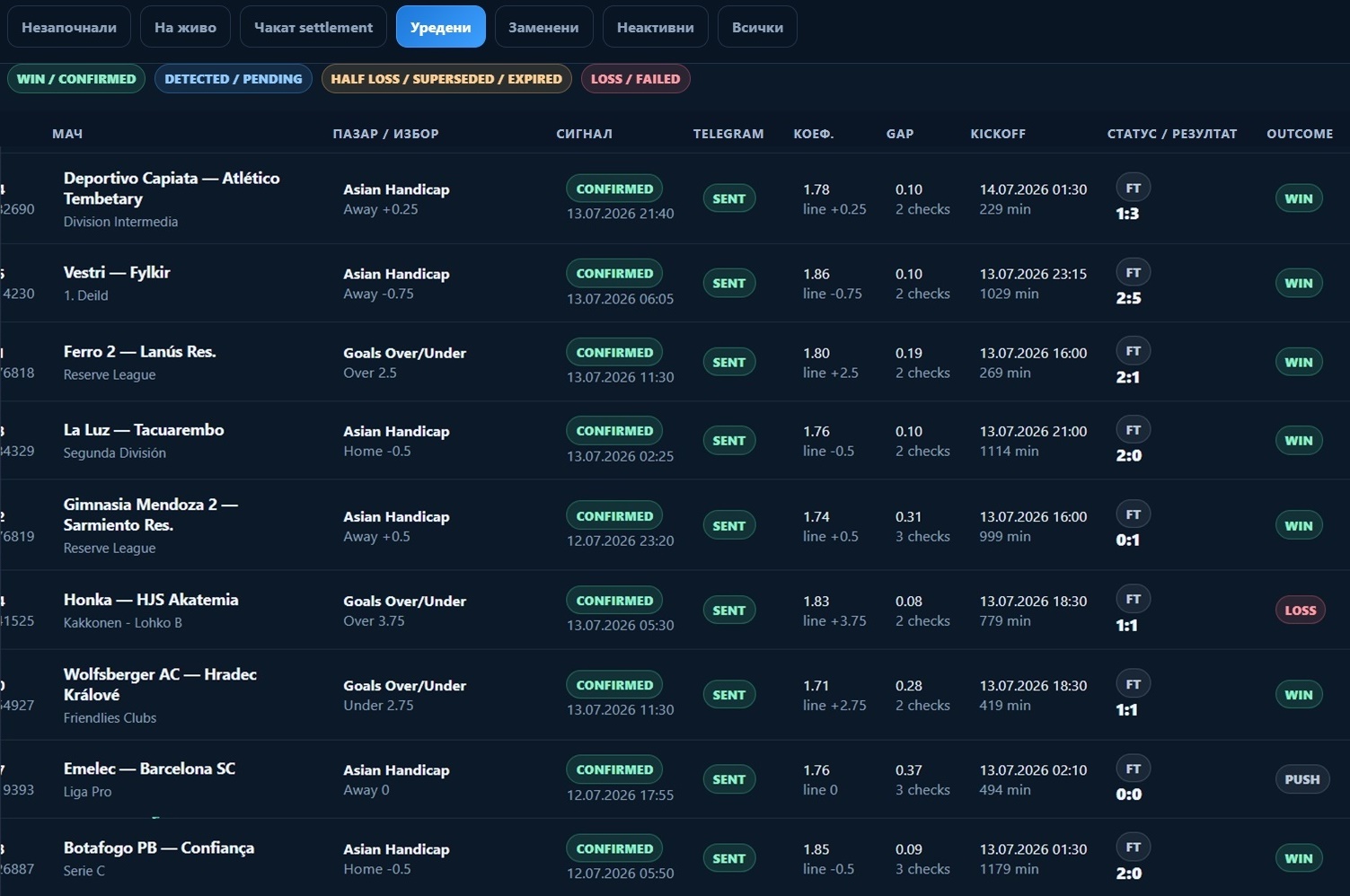
Task: Open the Незапочнали tab
Action: (69, 27)
